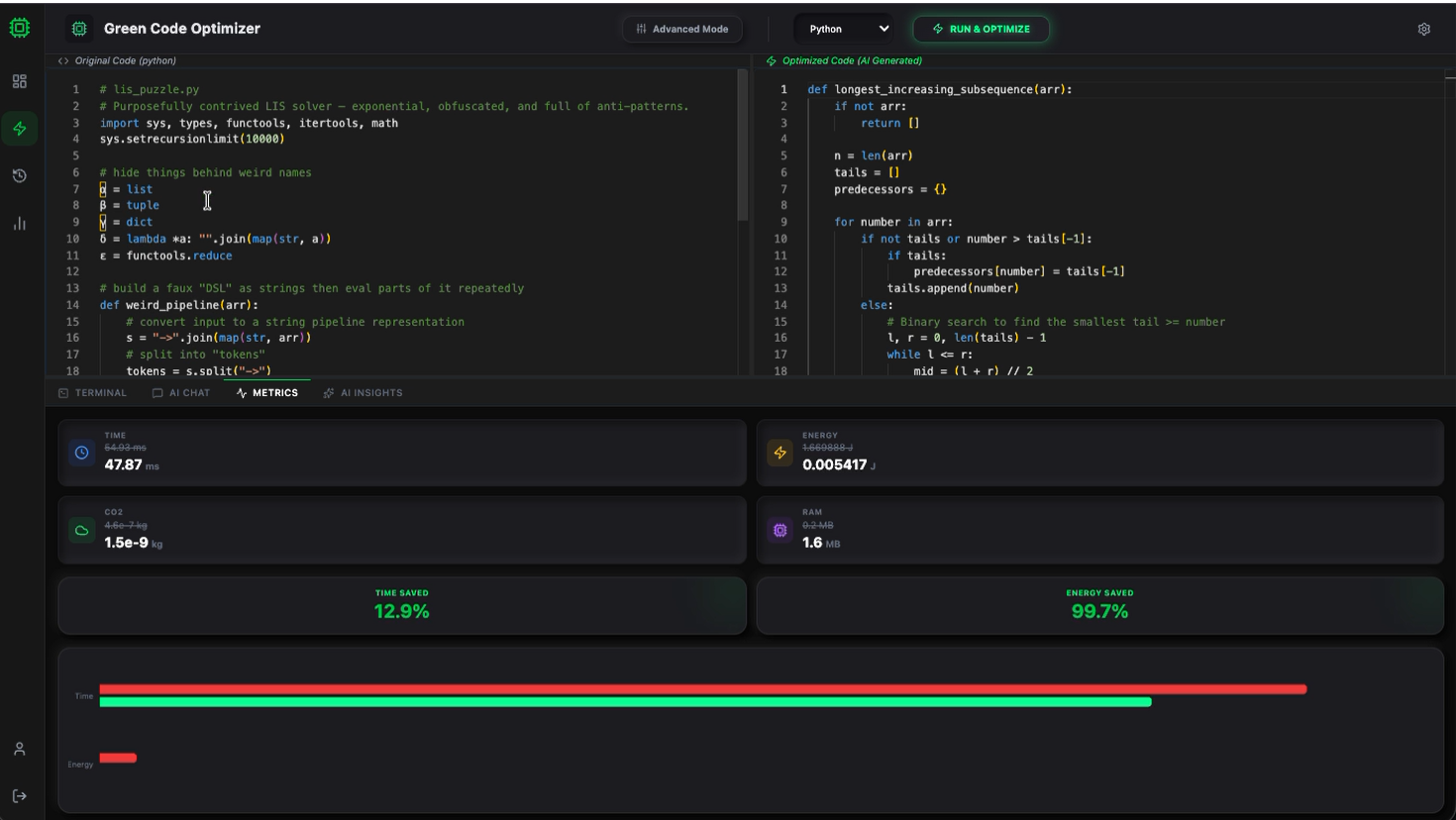Click the 0.005417 J energy value
The width and height of the screenshot is (1456, 820).
point(839,464)
